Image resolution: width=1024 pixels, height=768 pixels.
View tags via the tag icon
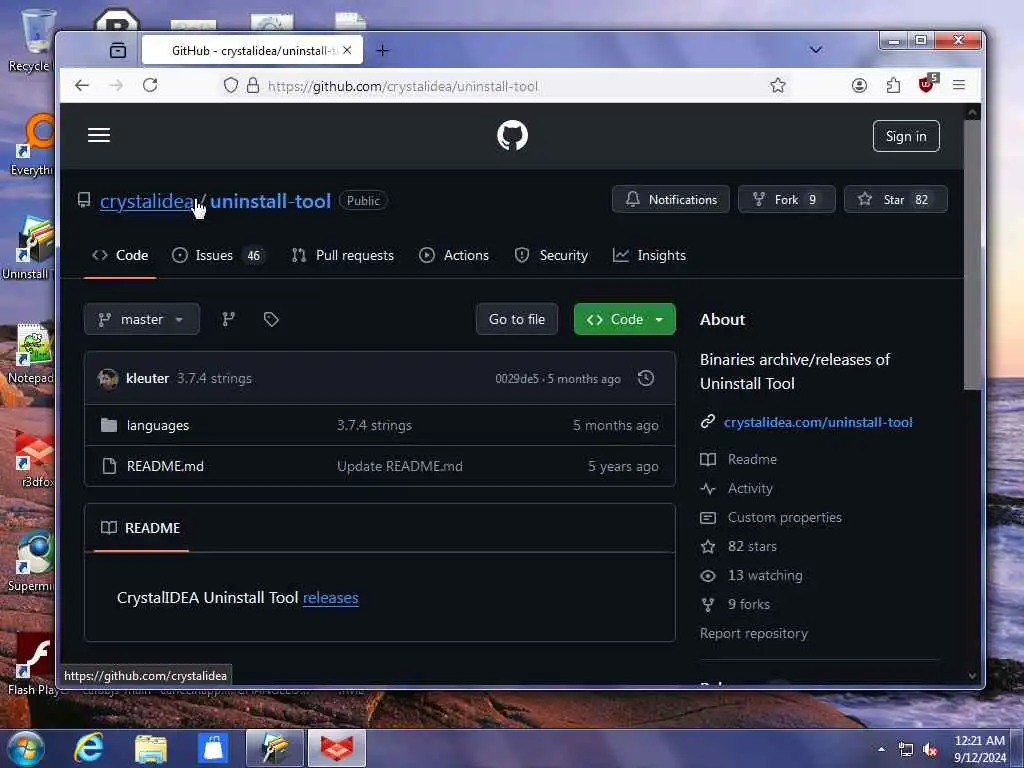(271, 319)
